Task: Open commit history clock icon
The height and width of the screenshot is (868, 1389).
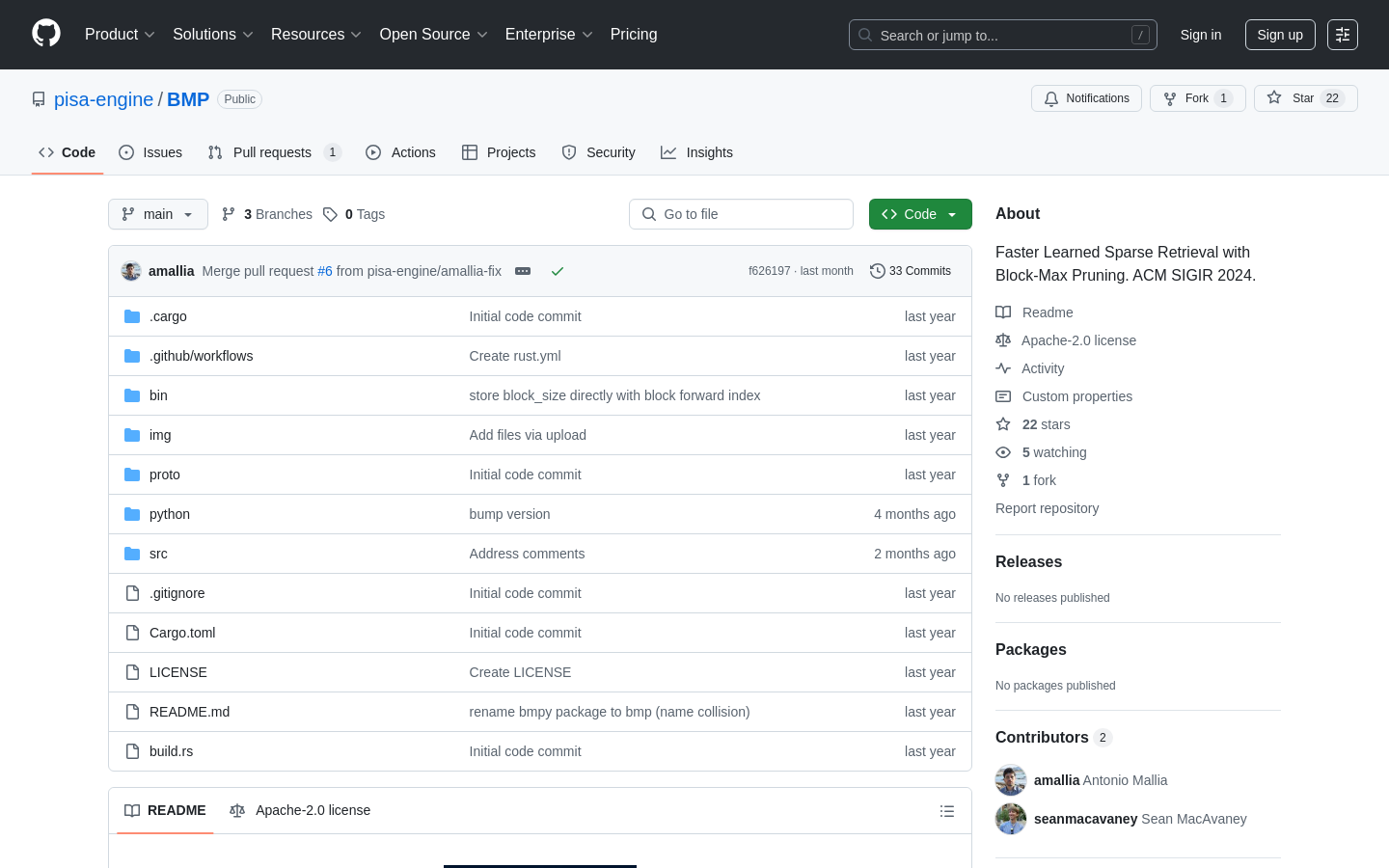Action: [x=878, y=271]
